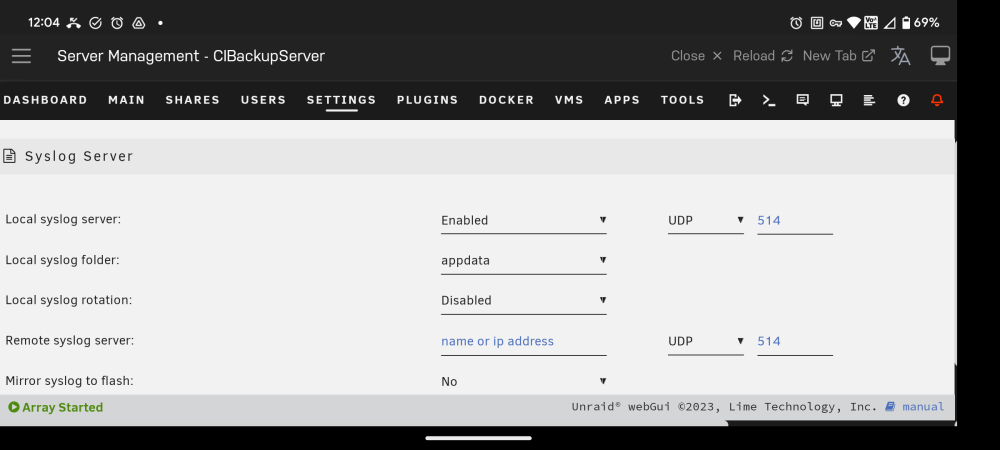This screenshot has height=450, width=1000.
Task: Open the hamburger navigation menu
Action: tap(21, 56)
